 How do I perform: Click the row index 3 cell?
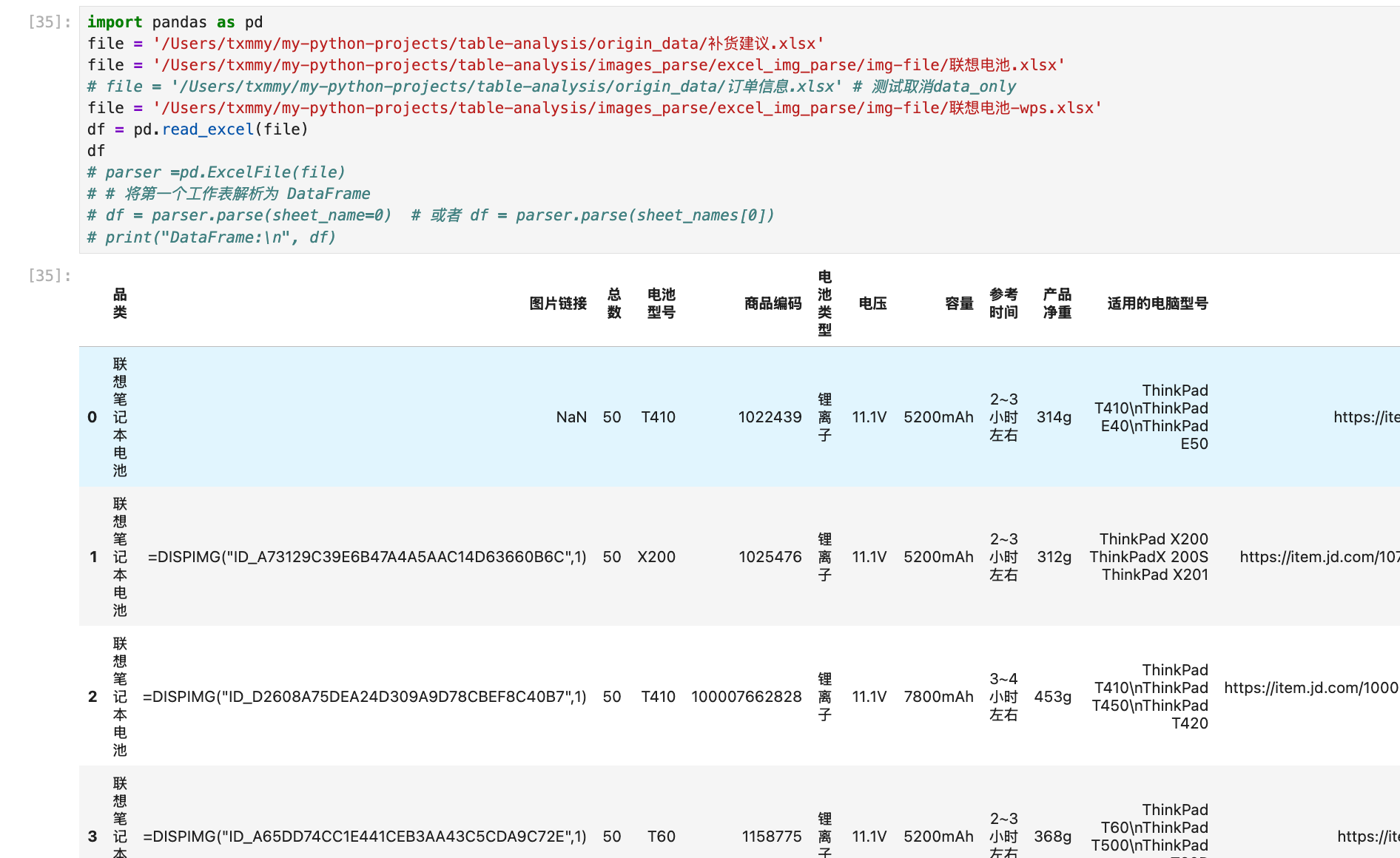(92, 837)
